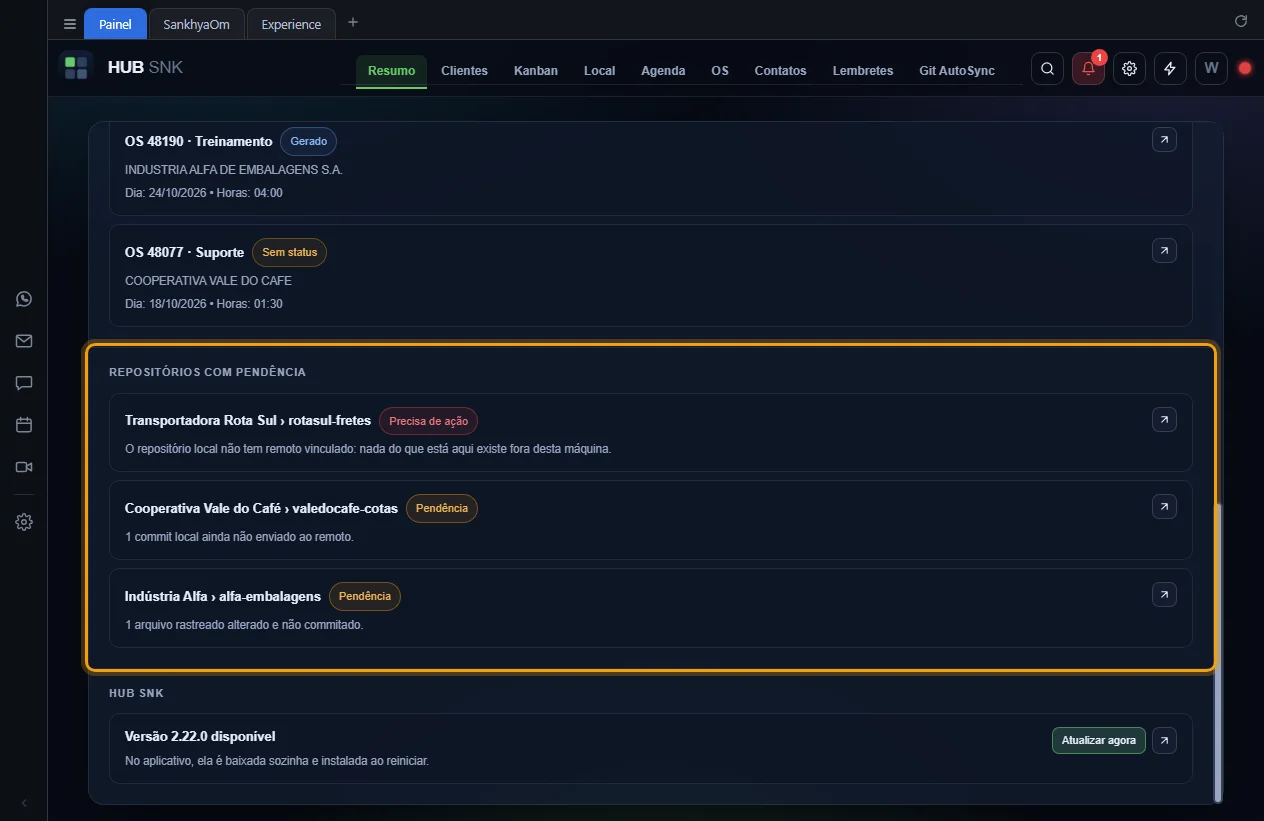Open OS 48190 Treinamento arrow icon
1264x821 pixels.
tap(1164, 140)
